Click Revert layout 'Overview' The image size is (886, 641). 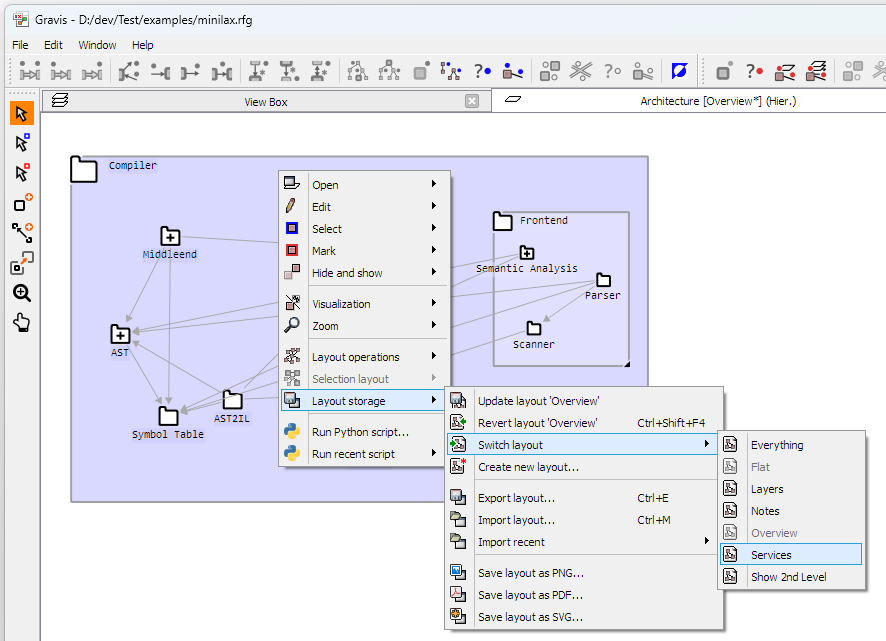[584, 423]
